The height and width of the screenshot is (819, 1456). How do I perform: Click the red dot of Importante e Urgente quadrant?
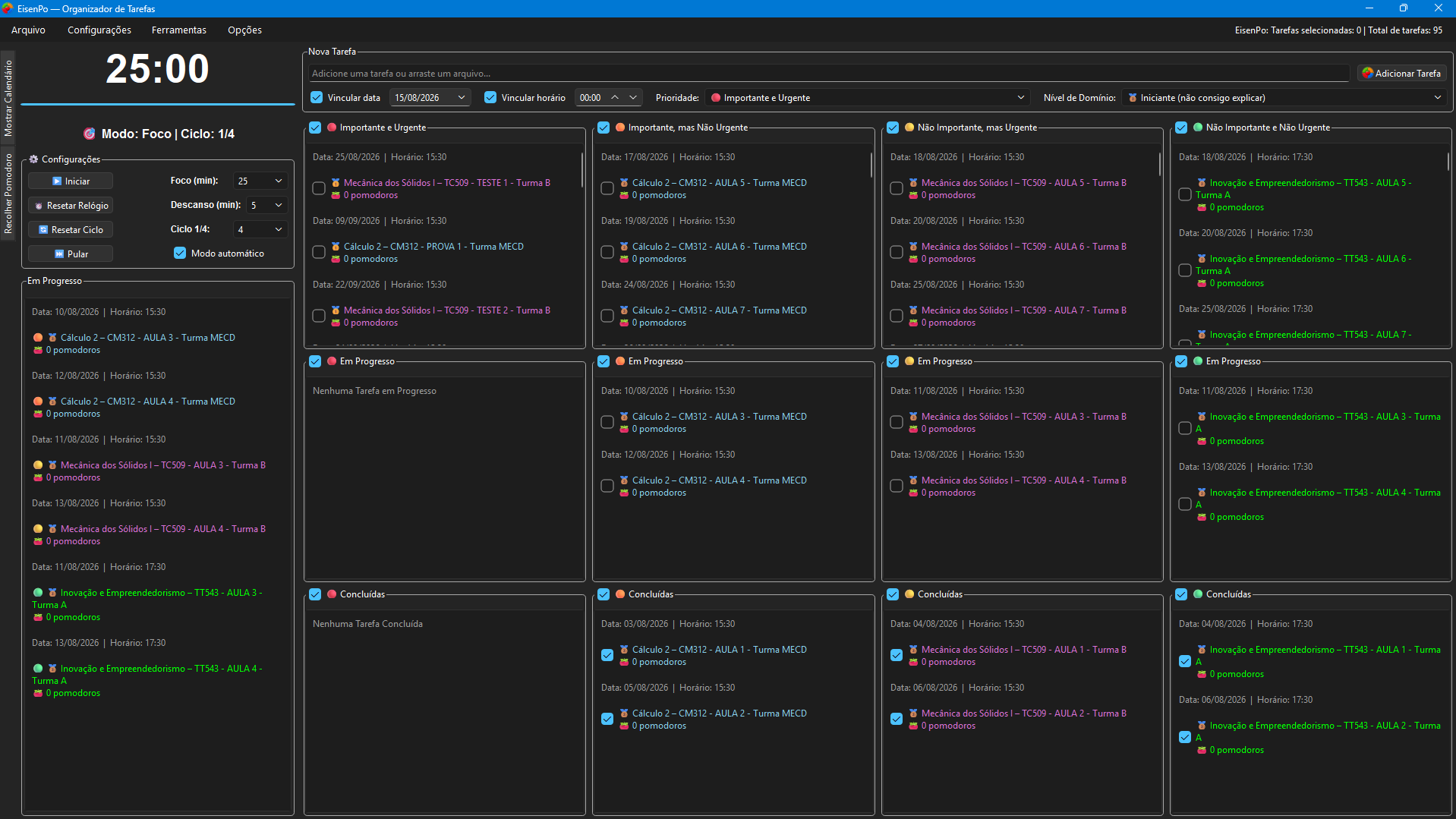coord(332,128)
